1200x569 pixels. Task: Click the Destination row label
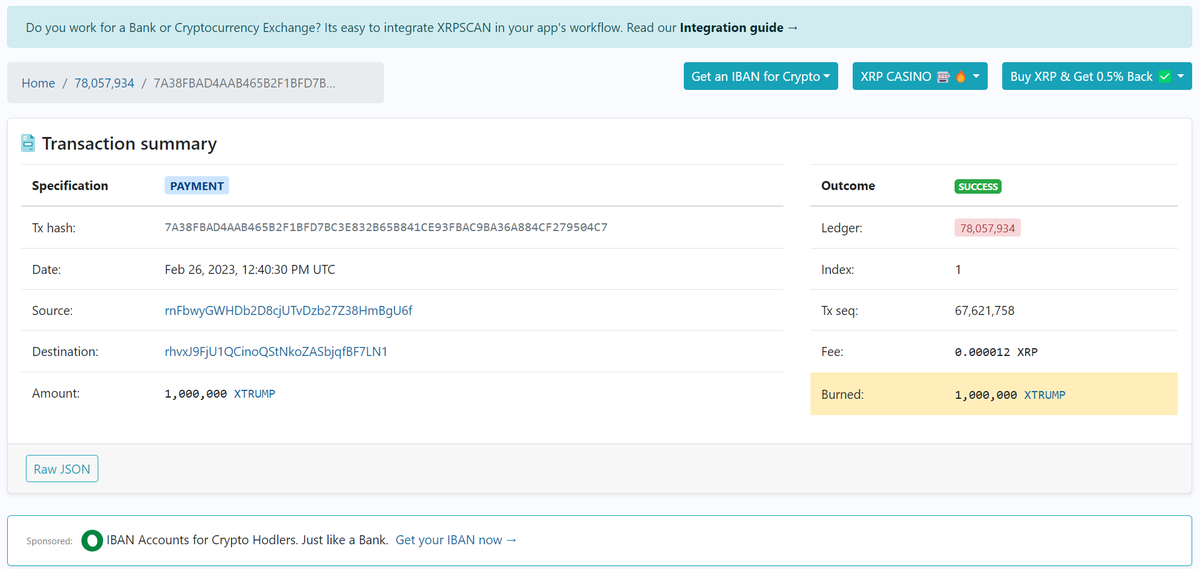[65, 352]
